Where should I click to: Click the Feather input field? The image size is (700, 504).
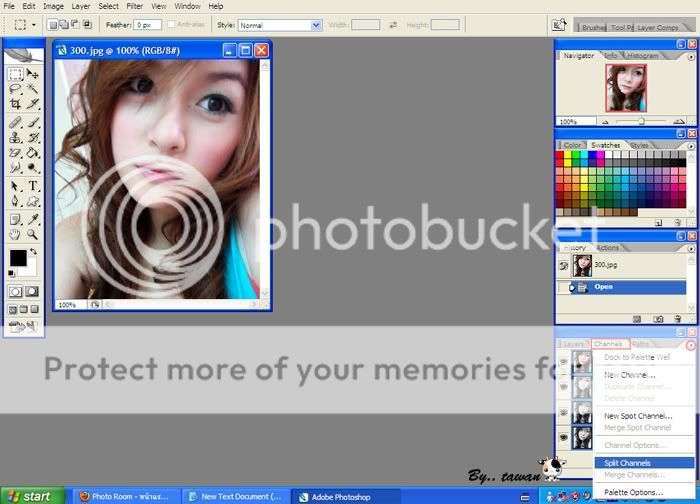click(x=148, y=24)
